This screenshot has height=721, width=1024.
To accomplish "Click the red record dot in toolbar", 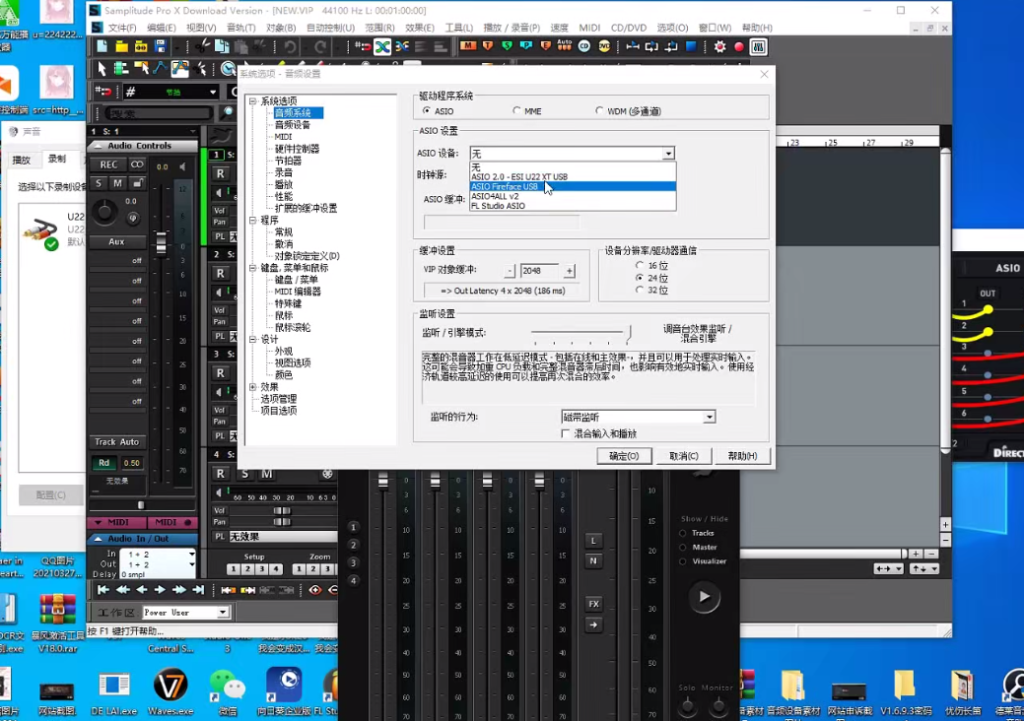I will [x=739, y=46].
